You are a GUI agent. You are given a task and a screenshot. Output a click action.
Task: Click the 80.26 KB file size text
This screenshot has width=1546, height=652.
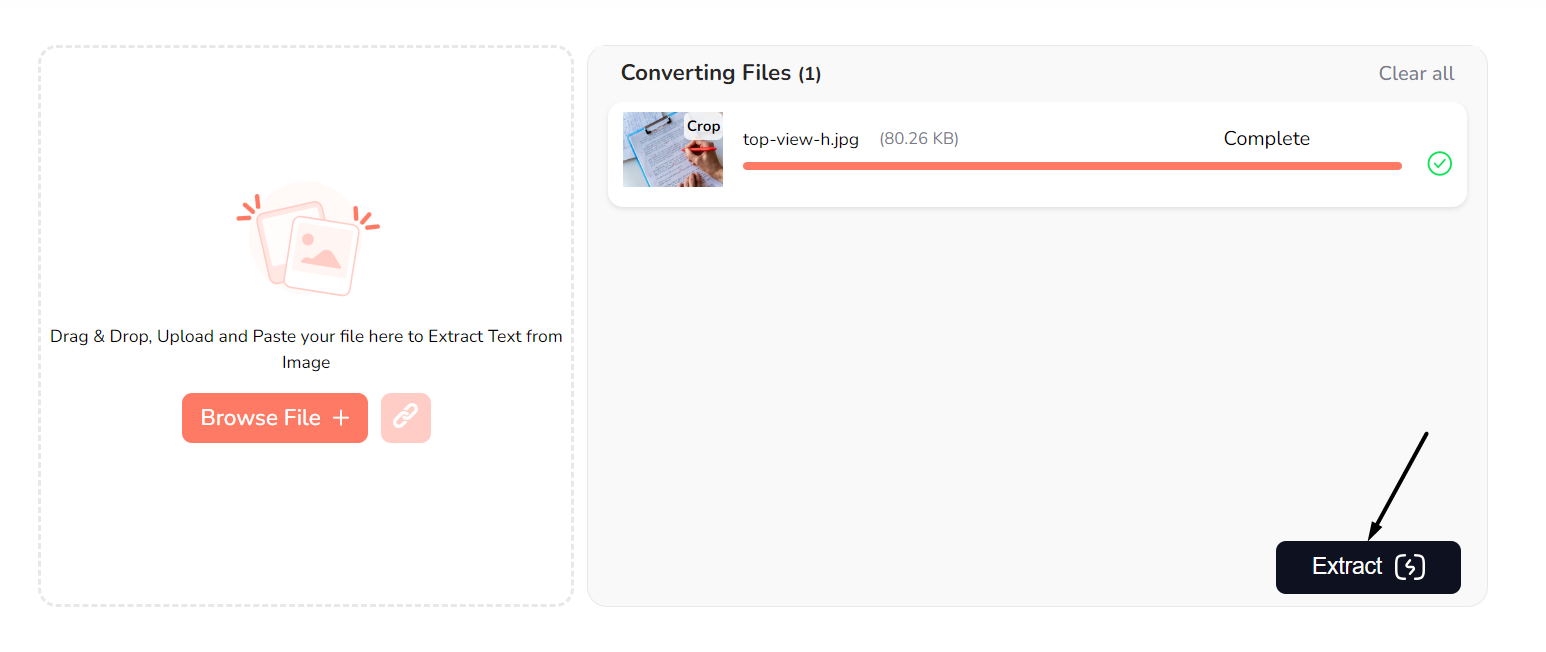pyautogui.click(x=919, y=139)
